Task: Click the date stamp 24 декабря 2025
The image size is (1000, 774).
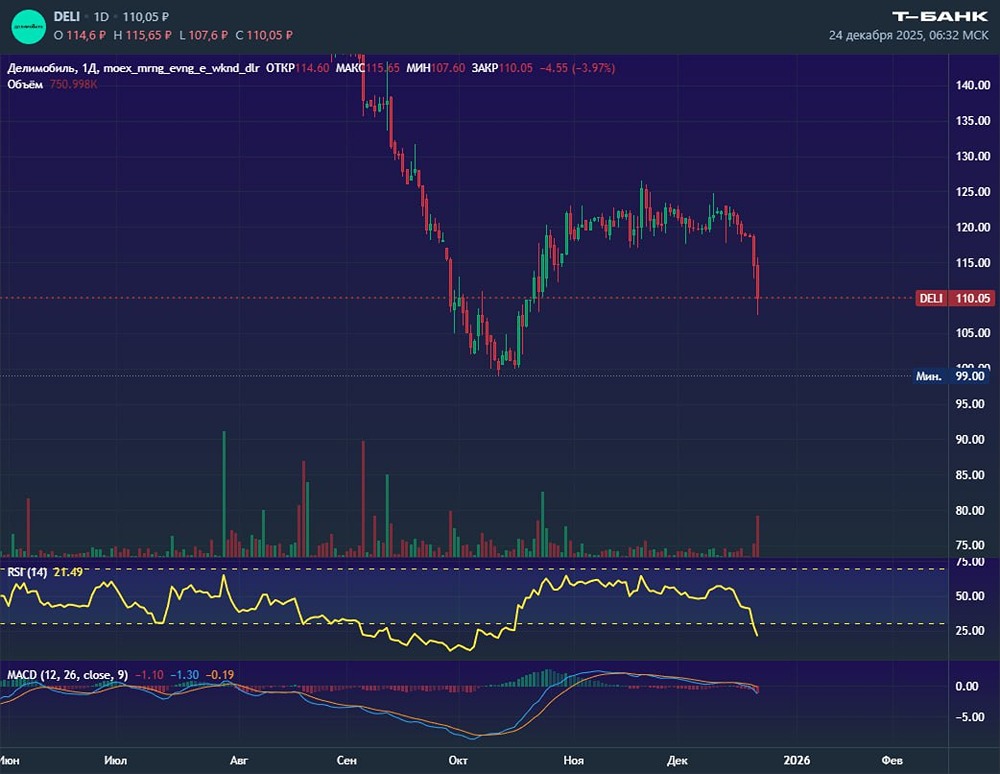Action: click(876, 35)
